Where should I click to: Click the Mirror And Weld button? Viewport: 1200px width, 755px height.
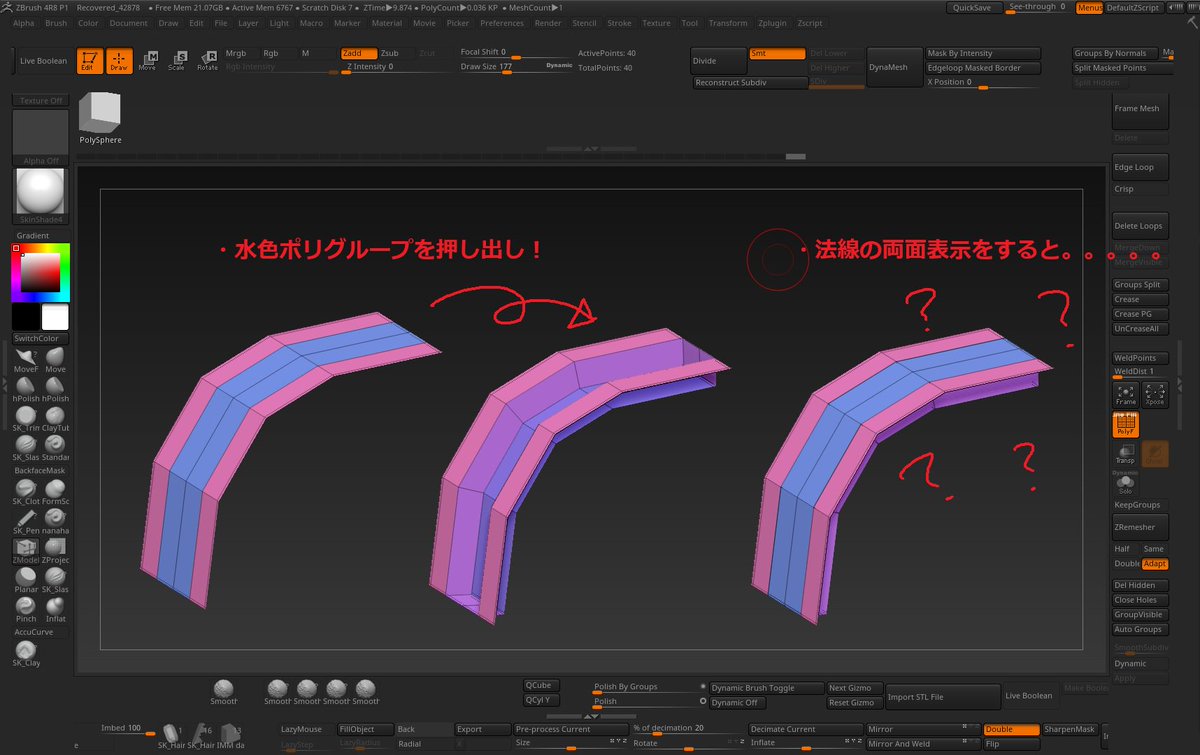tap(923, 744)
